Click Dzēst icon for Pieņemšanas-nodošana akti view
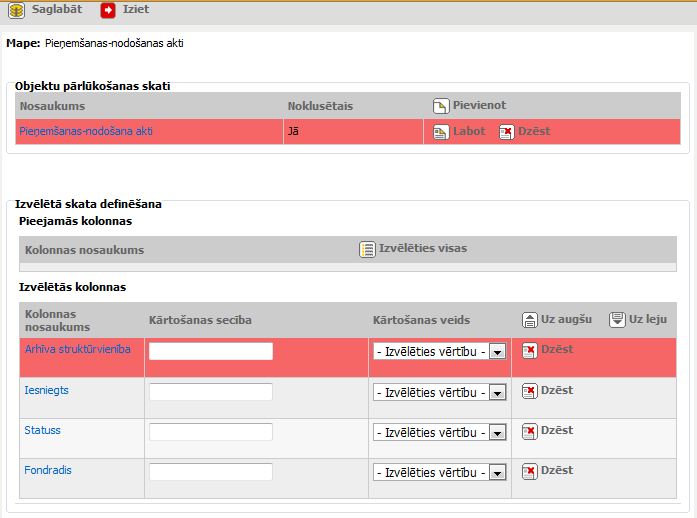Viewport: 697px width, 518px height. 507,132
